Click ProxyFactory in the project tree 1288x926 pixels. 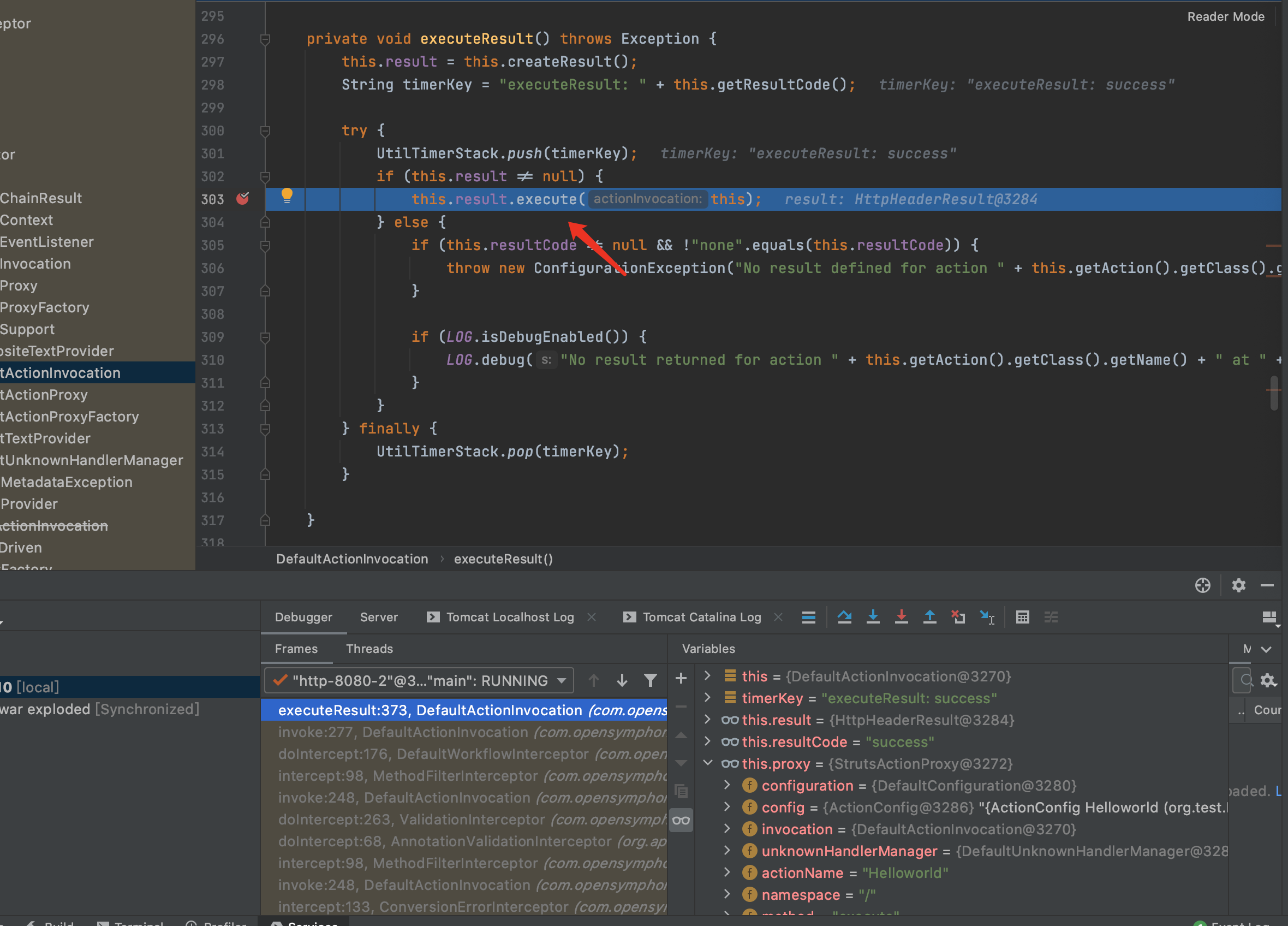click(x=44, y=307)
